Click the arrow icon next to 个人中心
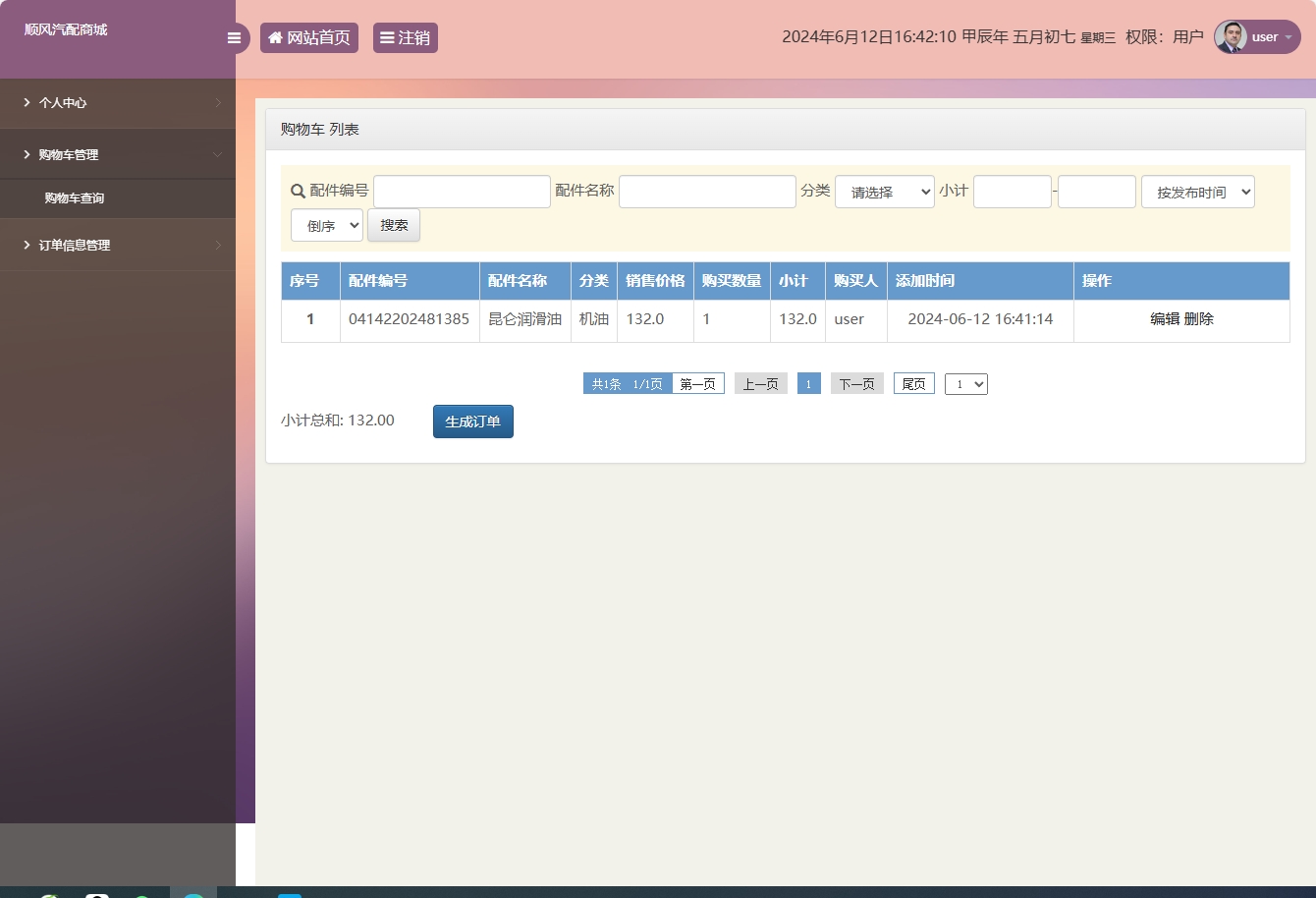The image size is (1316, 898). (x=218, y=102)
